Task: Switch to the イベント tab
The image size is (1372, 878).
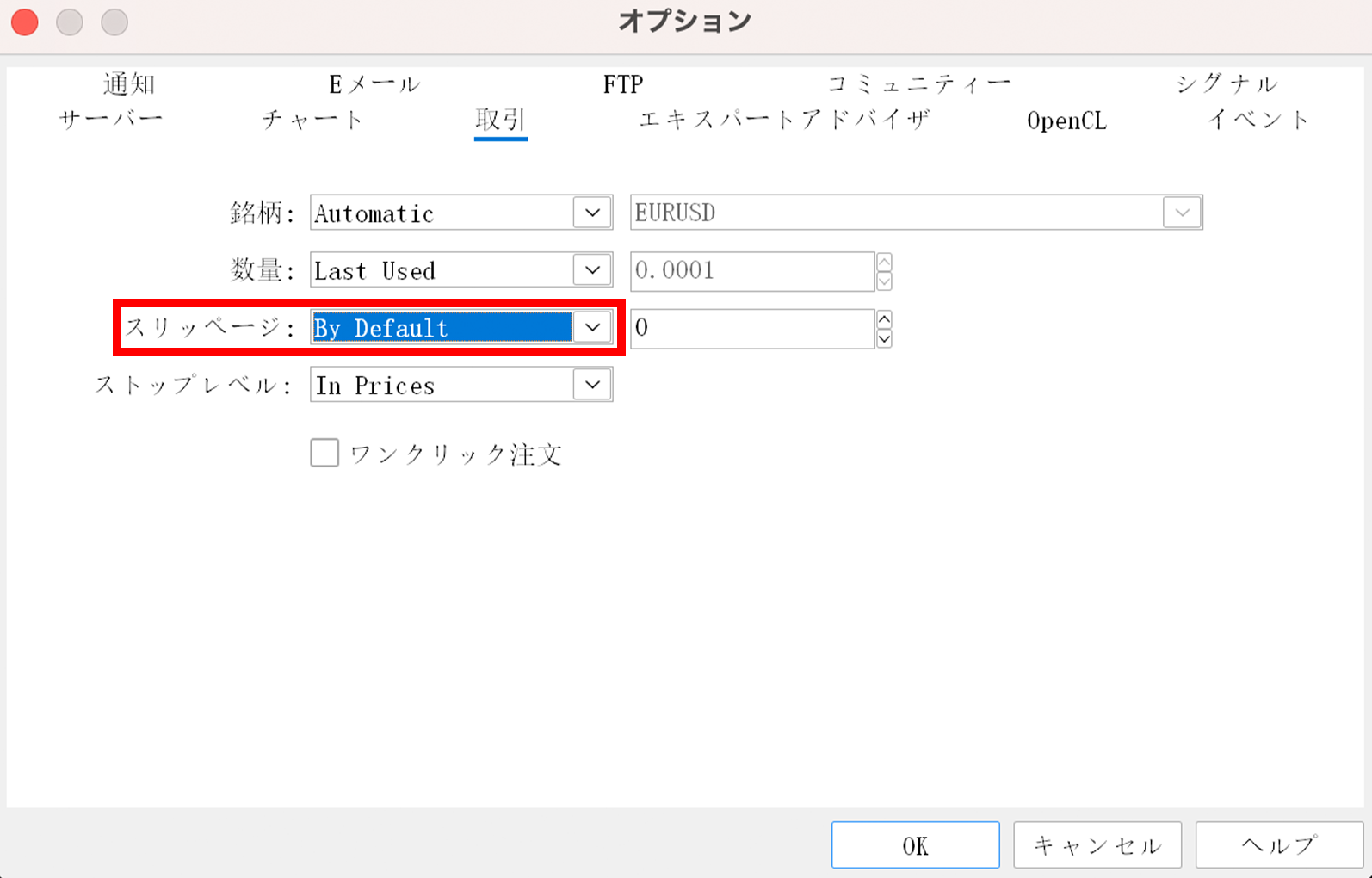Action: pos(1258,120)
